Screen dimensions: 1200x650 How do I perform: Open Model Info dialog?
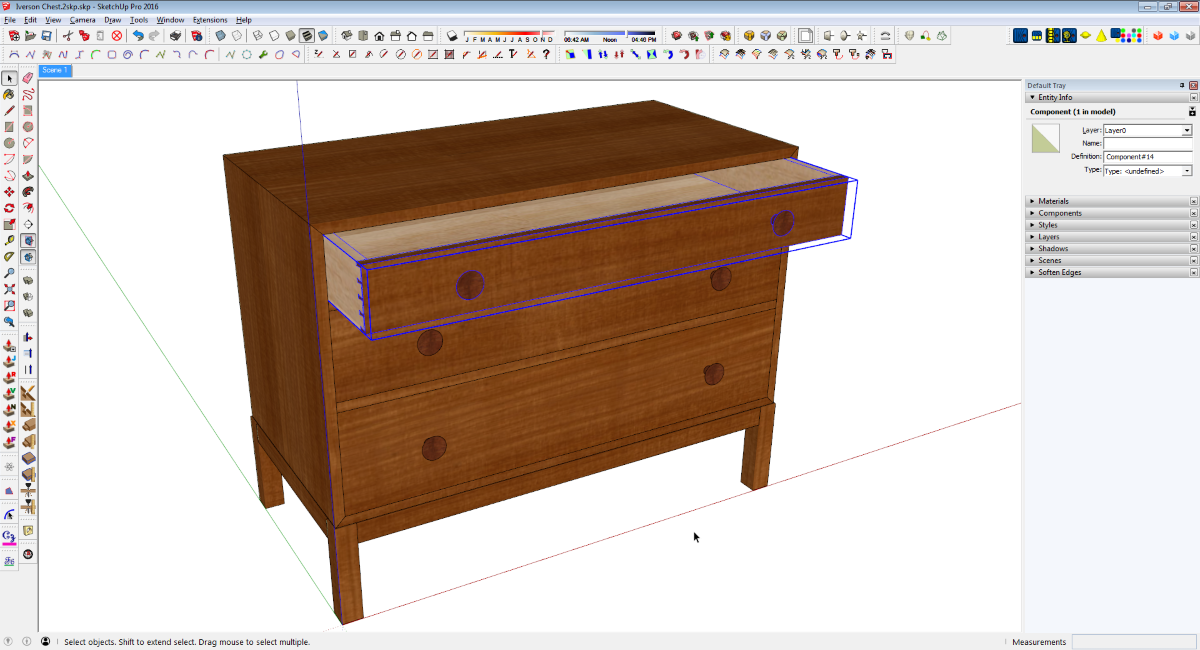tap(197, 36)
